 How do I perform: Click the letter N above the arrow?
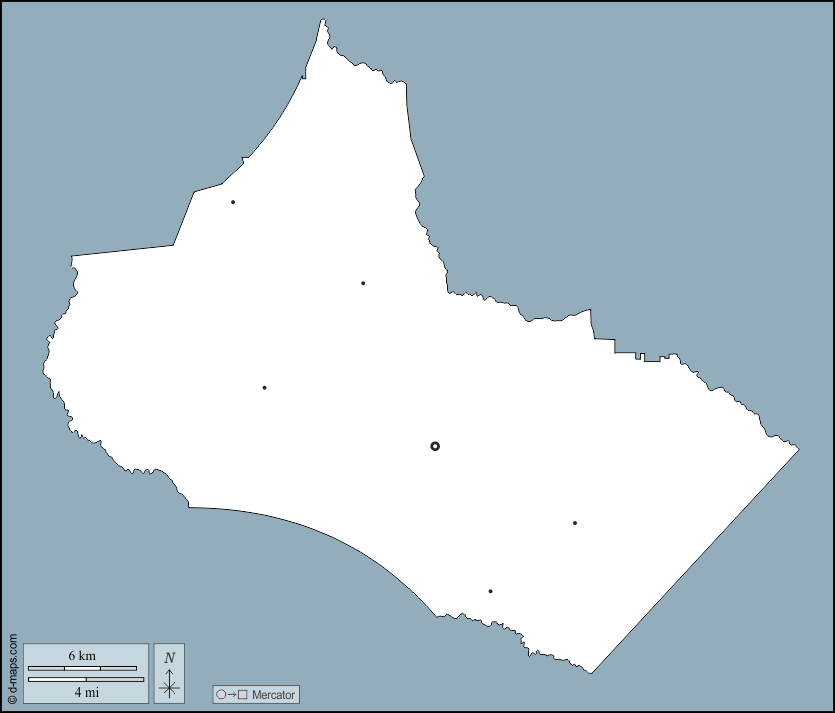pos(169,657)
